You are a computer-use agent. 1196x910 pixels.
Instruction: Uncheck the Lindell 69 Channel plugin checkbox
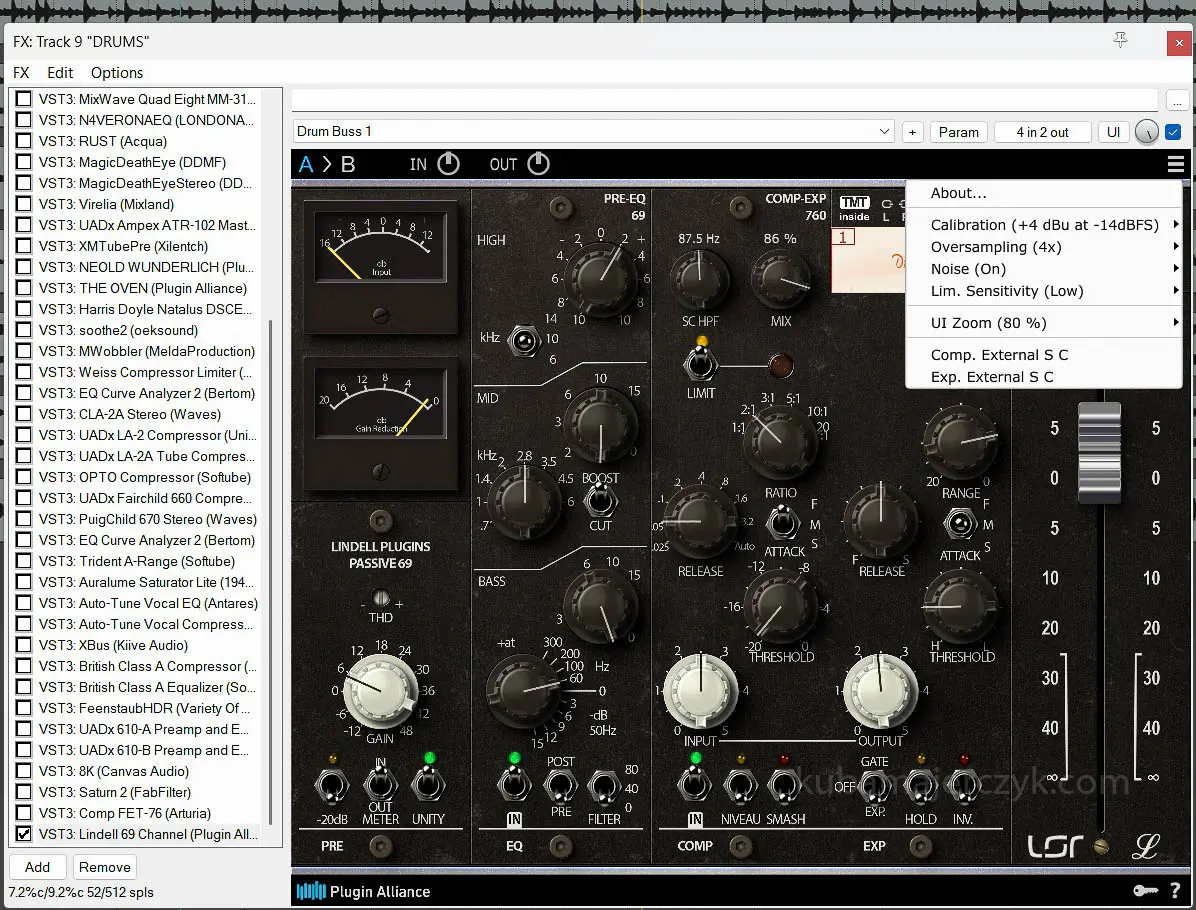click(x=22, y=834)
